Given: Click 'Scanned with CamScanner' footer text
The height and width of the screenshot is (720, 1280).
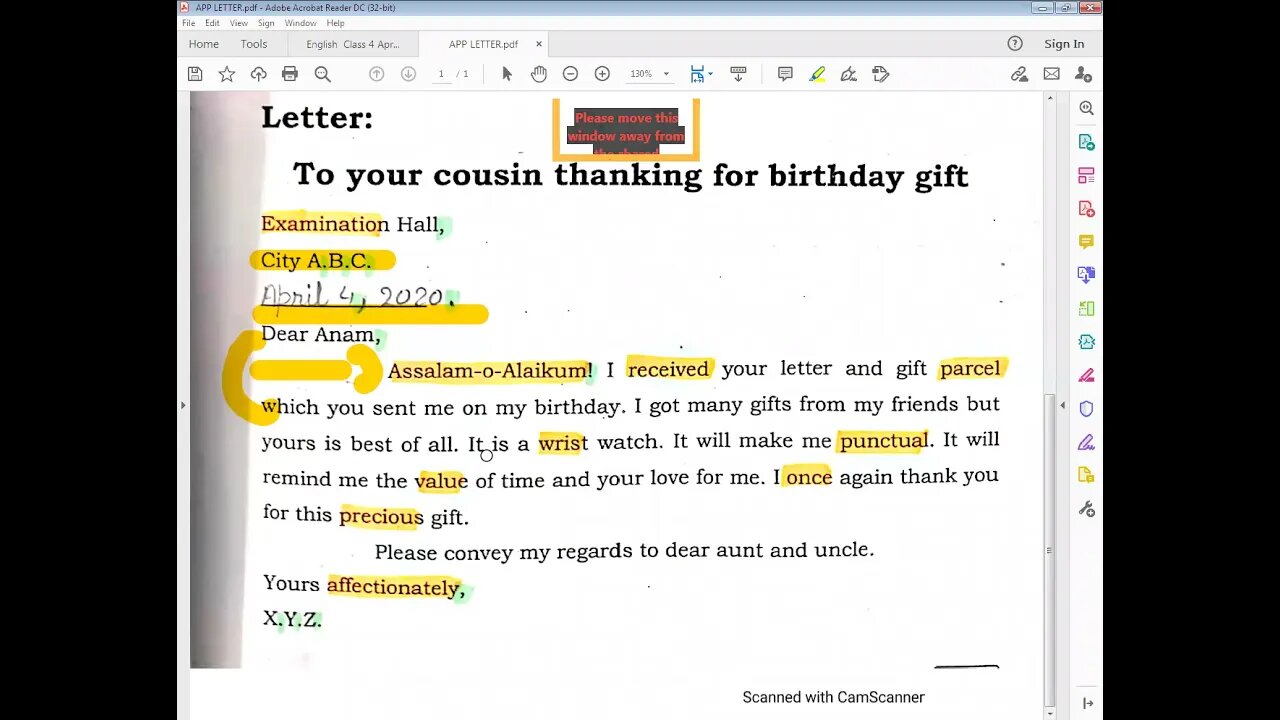Looking at the screenshot, I should [x=833, y=697].
